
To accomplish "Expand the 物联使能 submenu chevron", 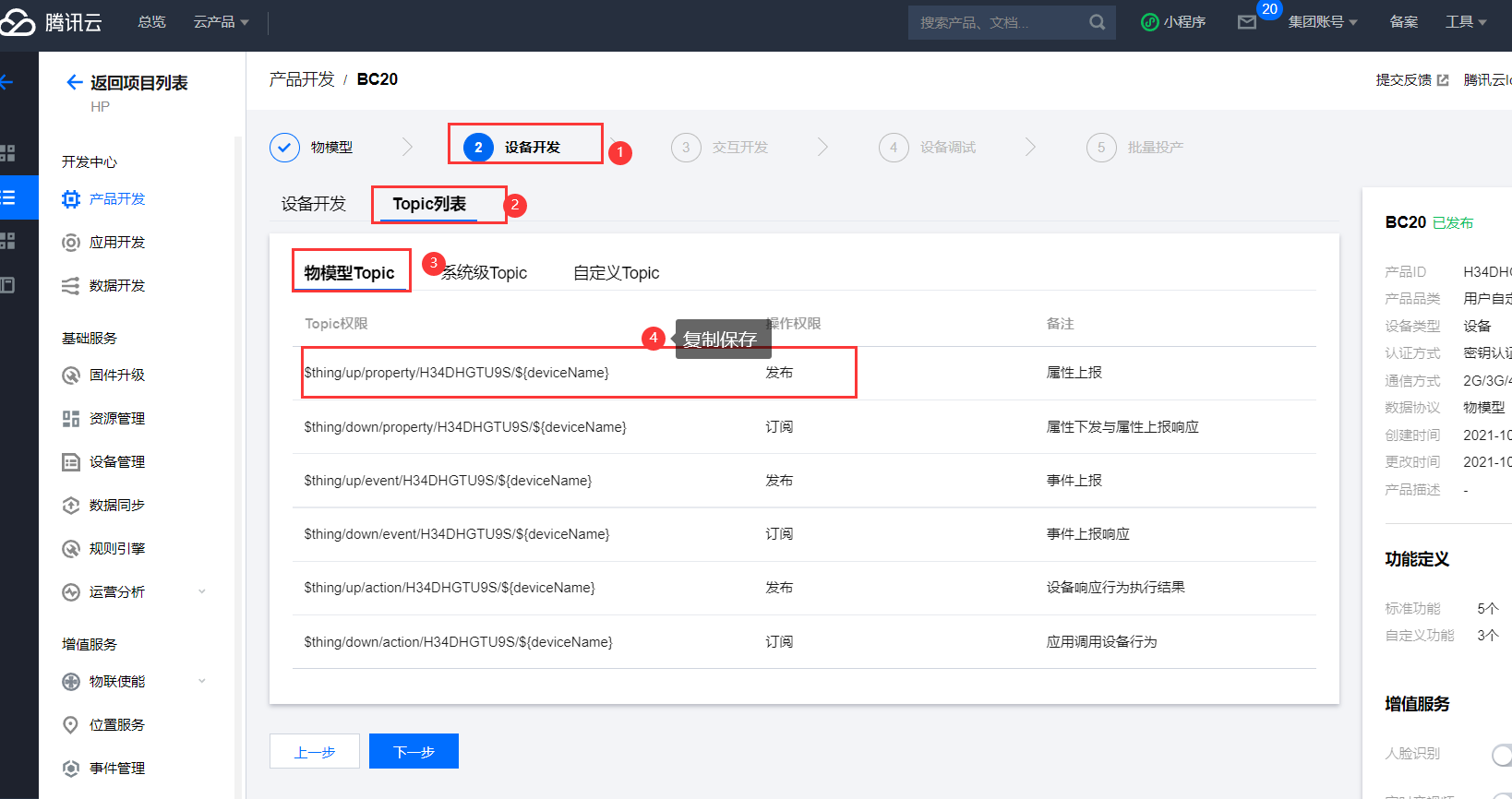I will (202, 681).
